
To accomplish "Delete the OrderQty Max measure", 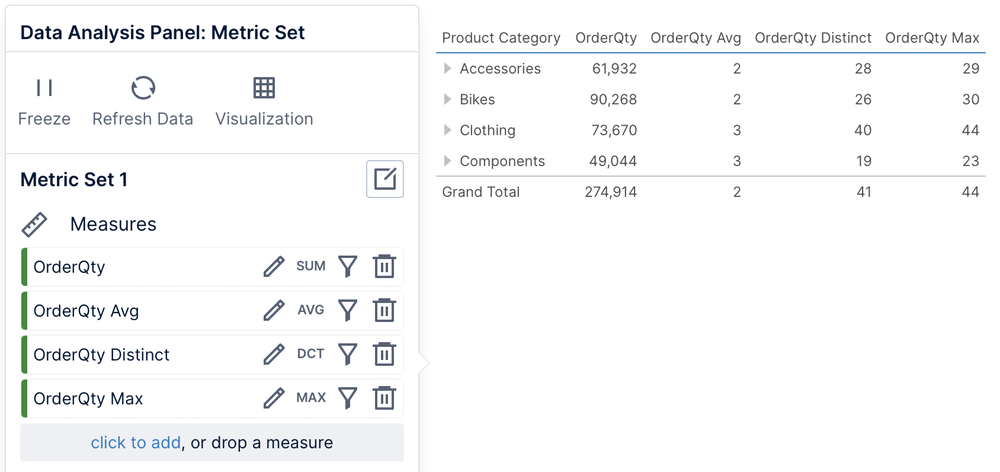I will coord(384,398).
